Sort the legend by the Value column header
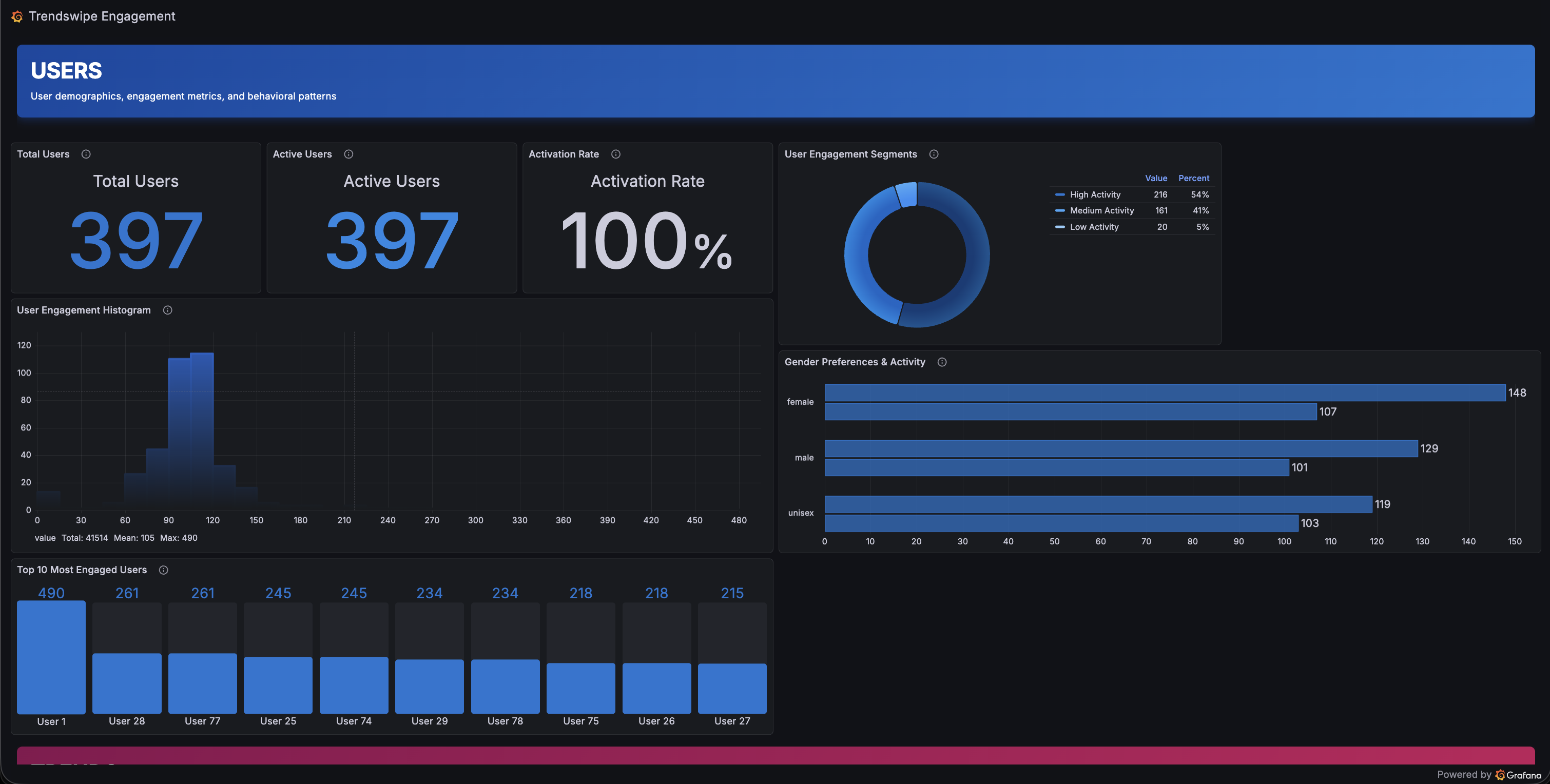This screenshot has width=1550, height=784. [x=1155, y=178]
